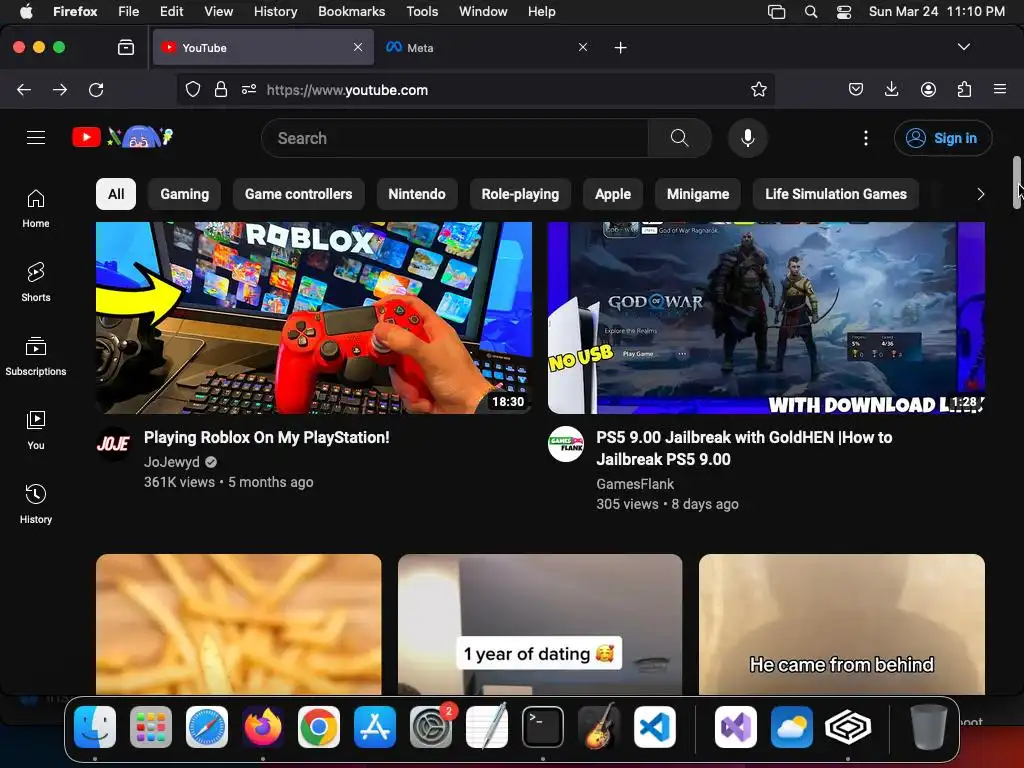Click the JoJewyd channel avatar
Screen dimensions: 1024x768
tap(114, 444)
